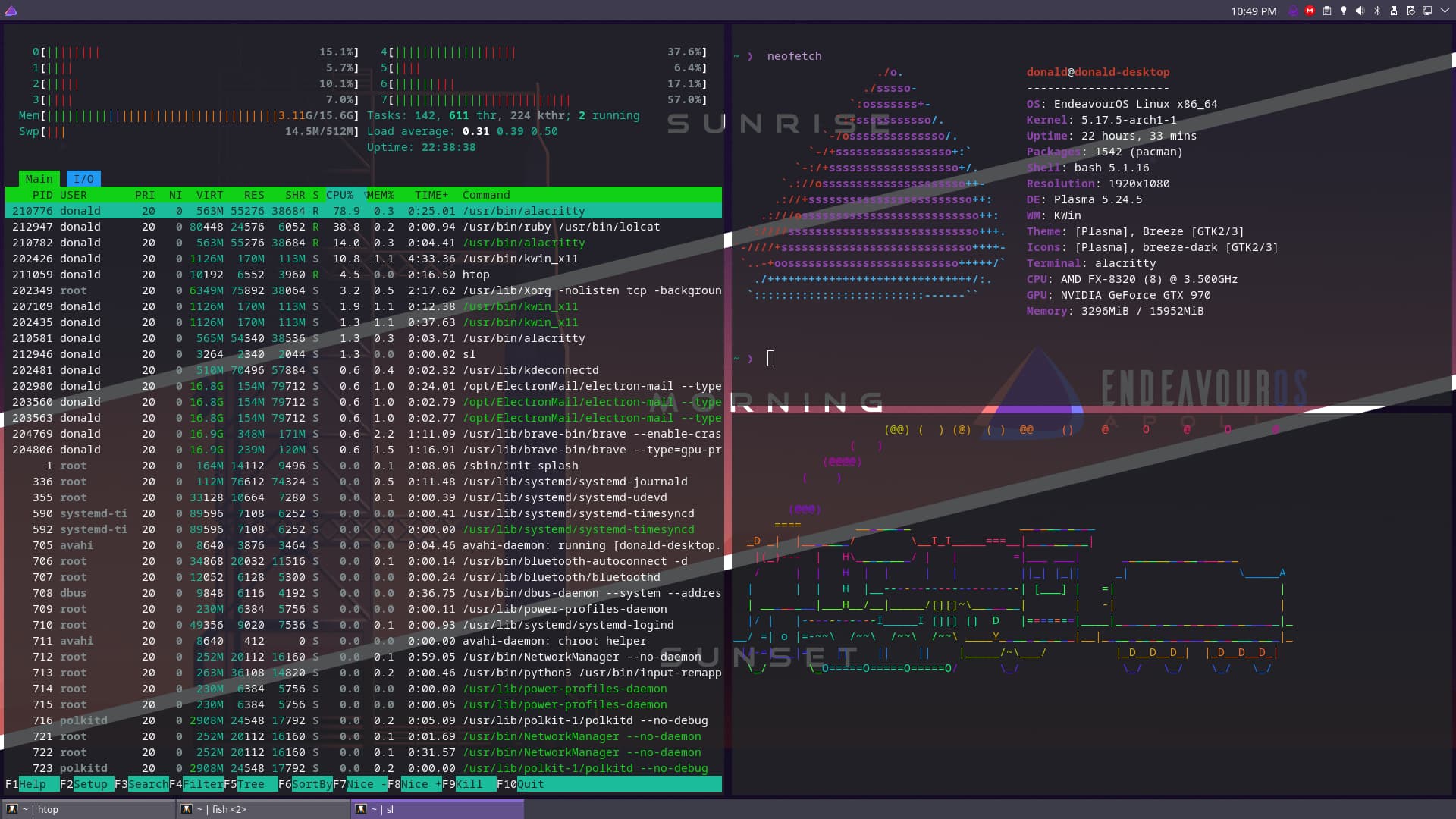Switch to the fish <2> taskbar window
Viewport: 1456px width, 819px height.
pyautogui.click(x=262, y=809)
